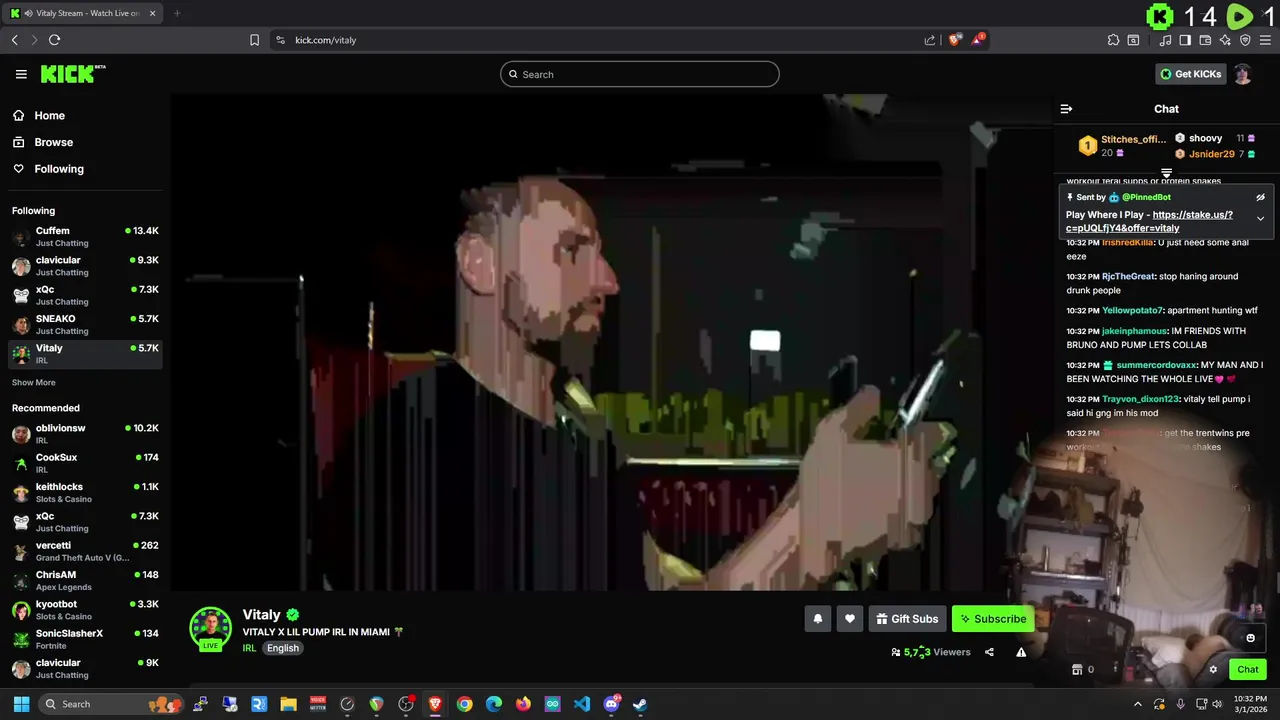Open Steam from the taskbar
The width and height of the screenshot is (1280, 720).
click(x=640, y=704)
